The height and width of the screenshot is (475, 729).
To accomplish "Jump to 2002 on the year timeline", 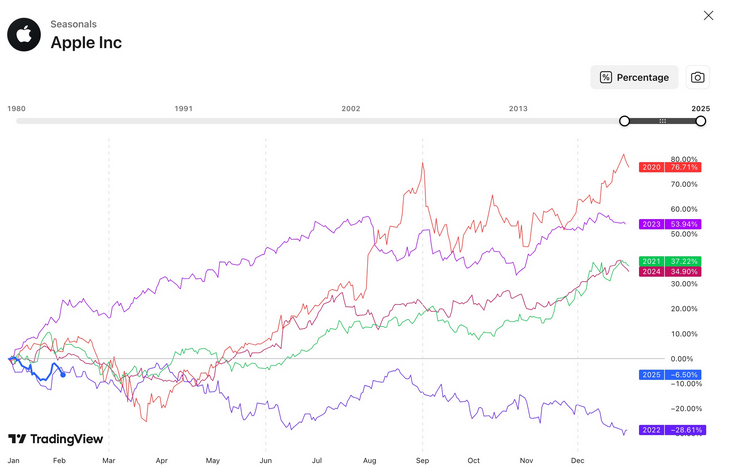I will click(x=350, y=108).
